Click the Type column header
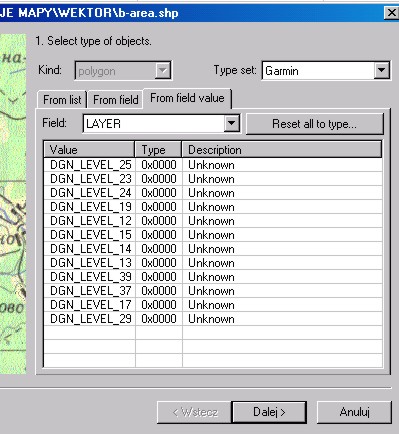The image size is (399, 434). (158, 150)
